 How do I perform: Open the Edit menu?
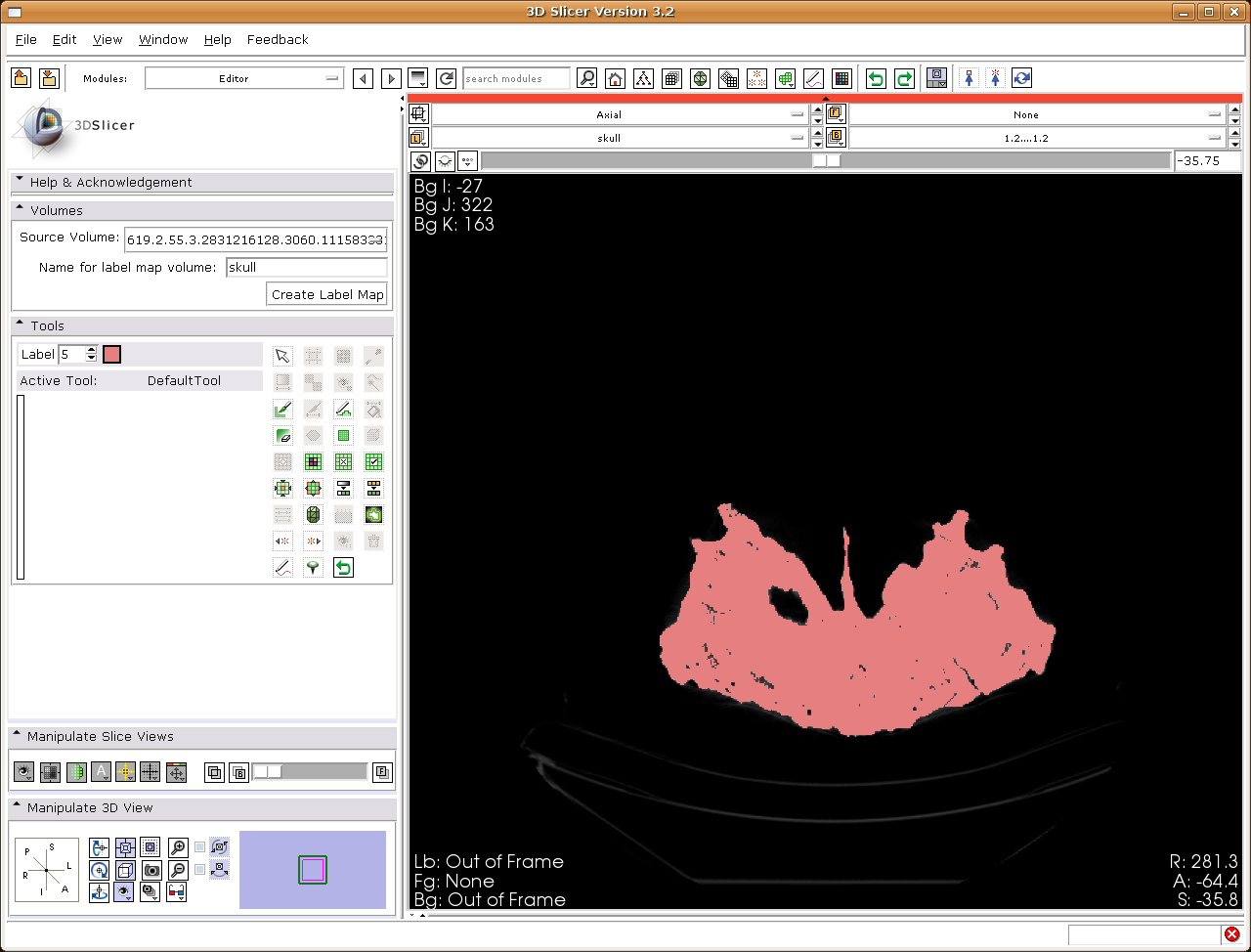(x=65, y=40)
